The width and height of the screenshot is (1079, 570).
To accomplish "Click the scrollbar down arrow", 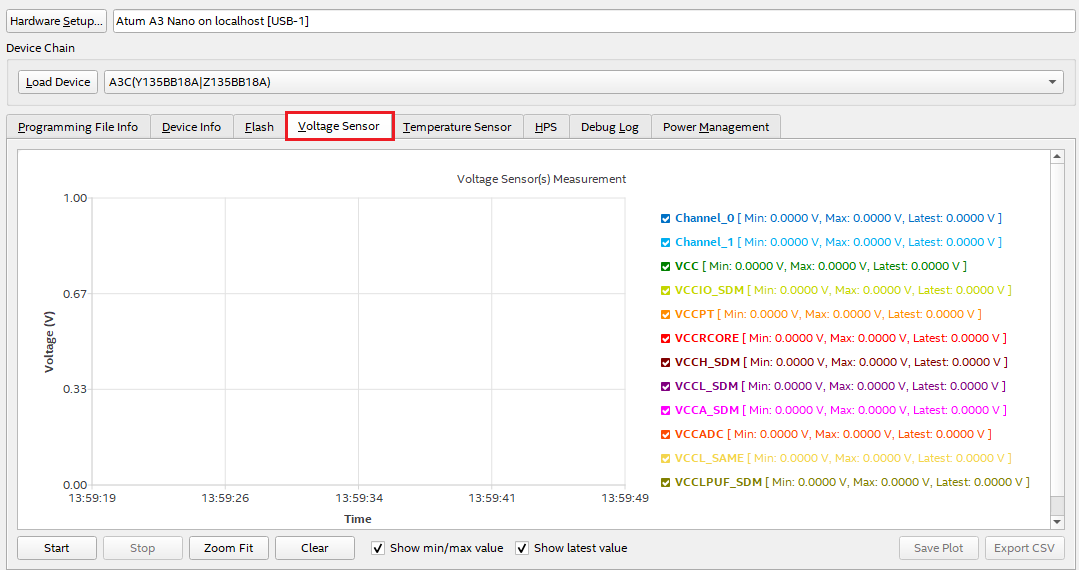I will coord(1057,521).
